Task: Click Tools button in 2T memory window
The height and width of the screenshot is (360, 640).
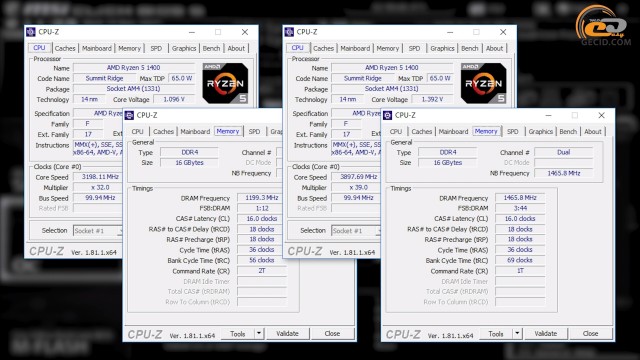Action: [238, 333]
